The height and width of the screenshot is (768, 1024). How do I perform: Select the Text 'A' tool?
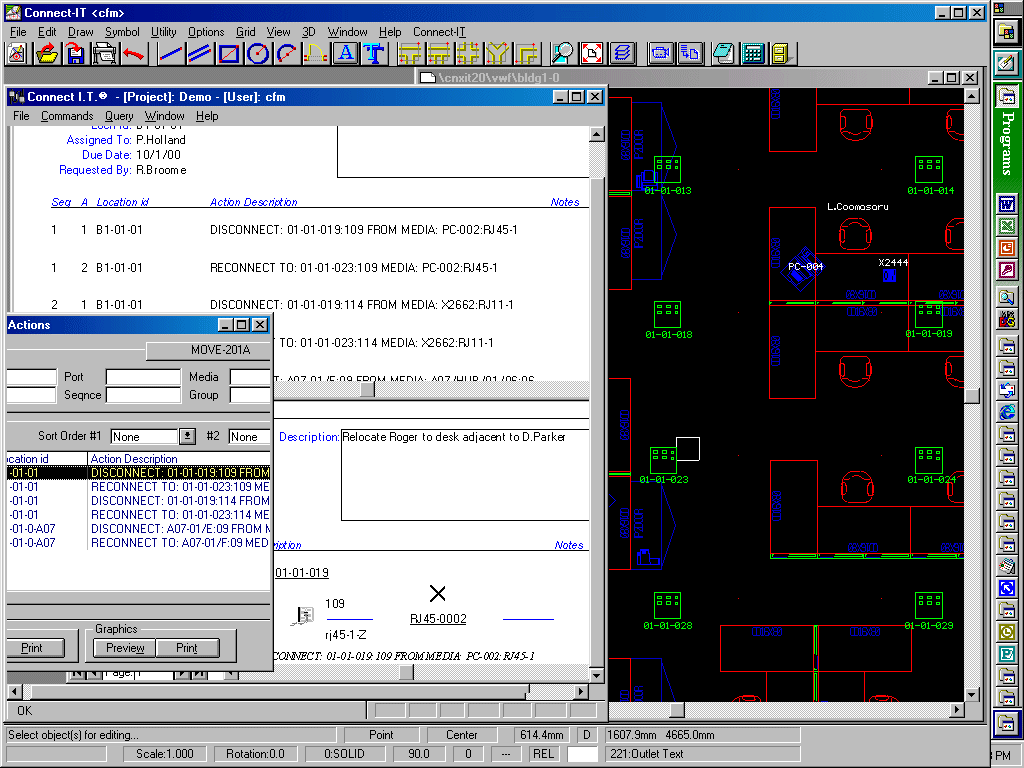click(346, 53)
